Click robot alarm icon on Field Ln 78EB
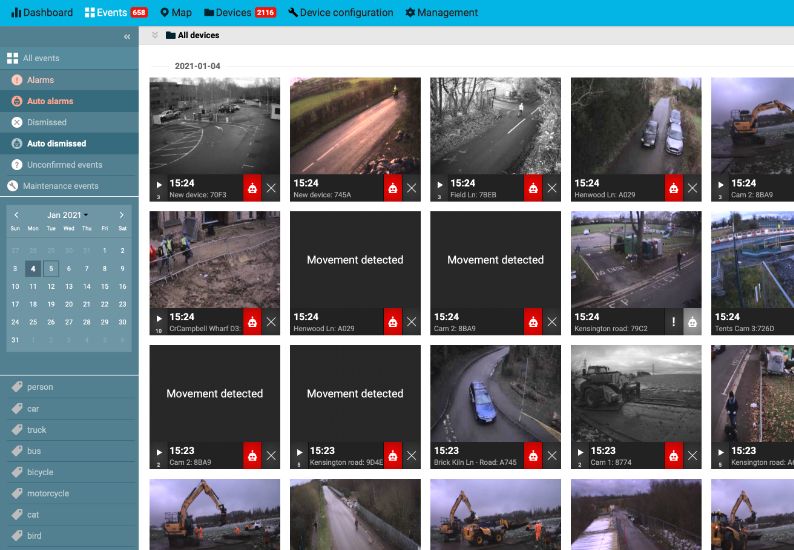The height and width of the screenshot is (550, 794). (x=533, y=188)
